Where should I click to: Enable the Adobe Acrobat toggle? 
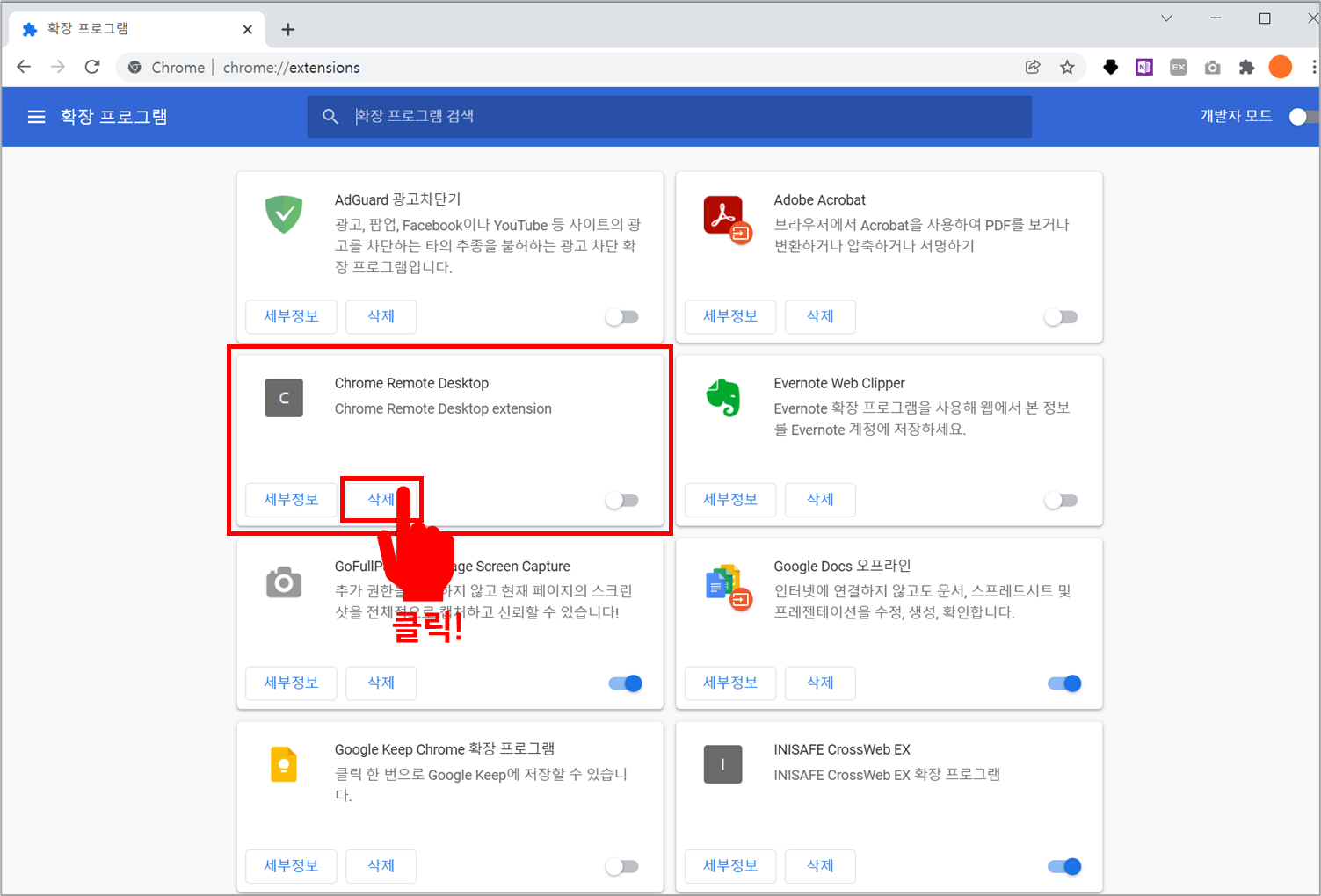[1061, 317]
